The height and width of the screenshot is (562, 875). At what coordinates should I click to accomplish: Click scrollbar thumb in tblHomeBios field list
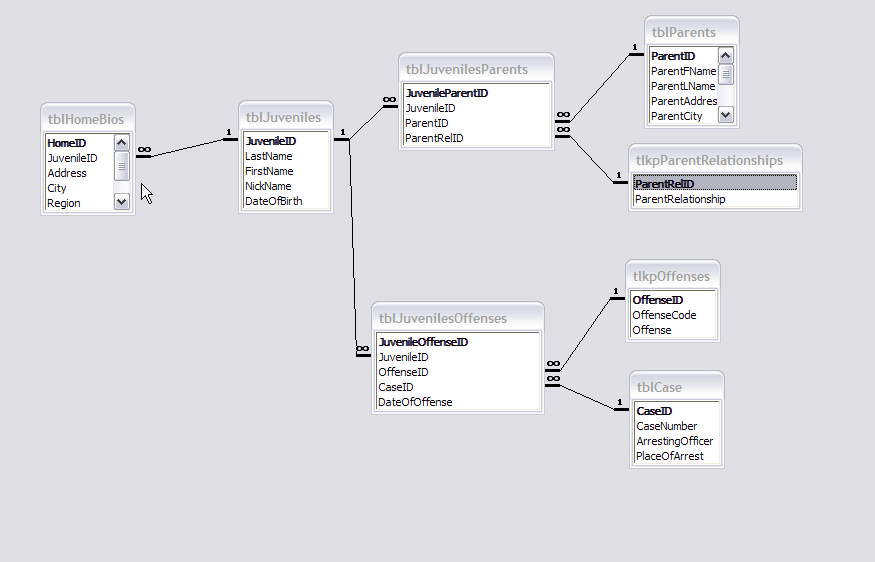(122, 166)
